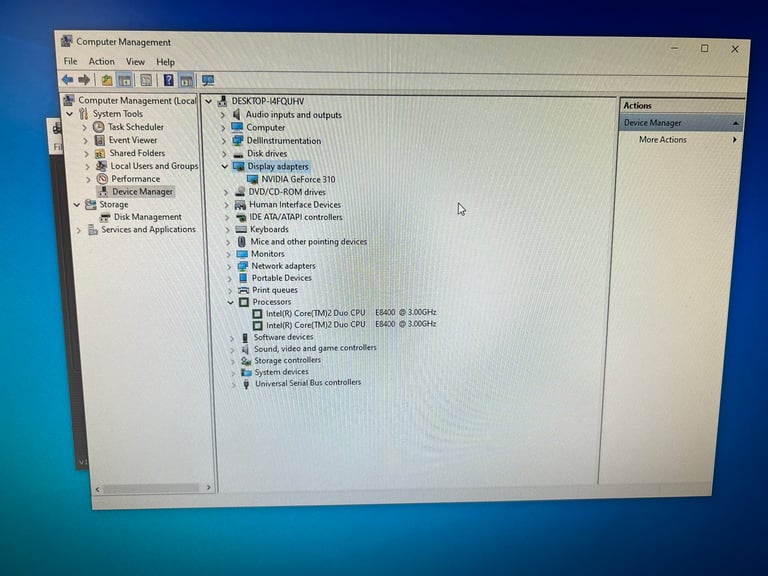This screenshot has width=768, height=576.
Task: Select the Event Viewer icon
Action: (x=99, y=140)
